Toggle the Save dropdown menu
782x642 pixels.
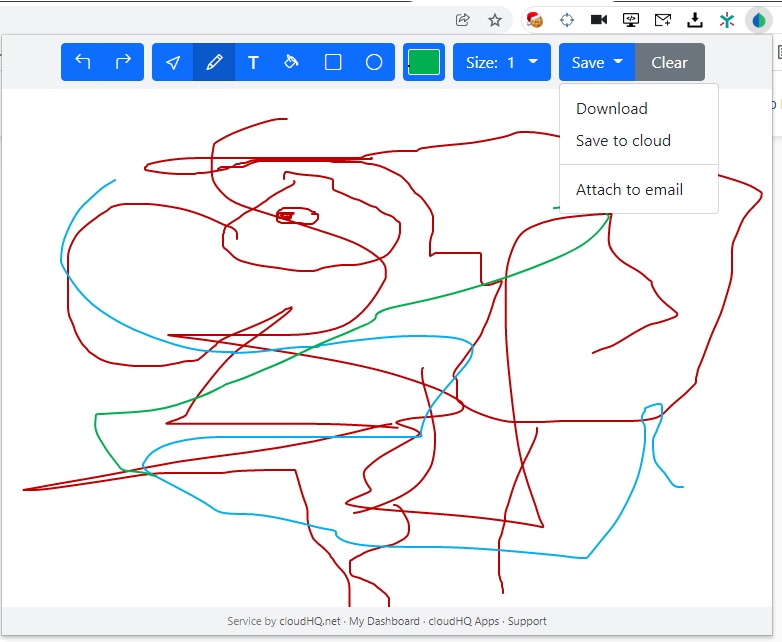pyautogui.click(x=597, y=62)
